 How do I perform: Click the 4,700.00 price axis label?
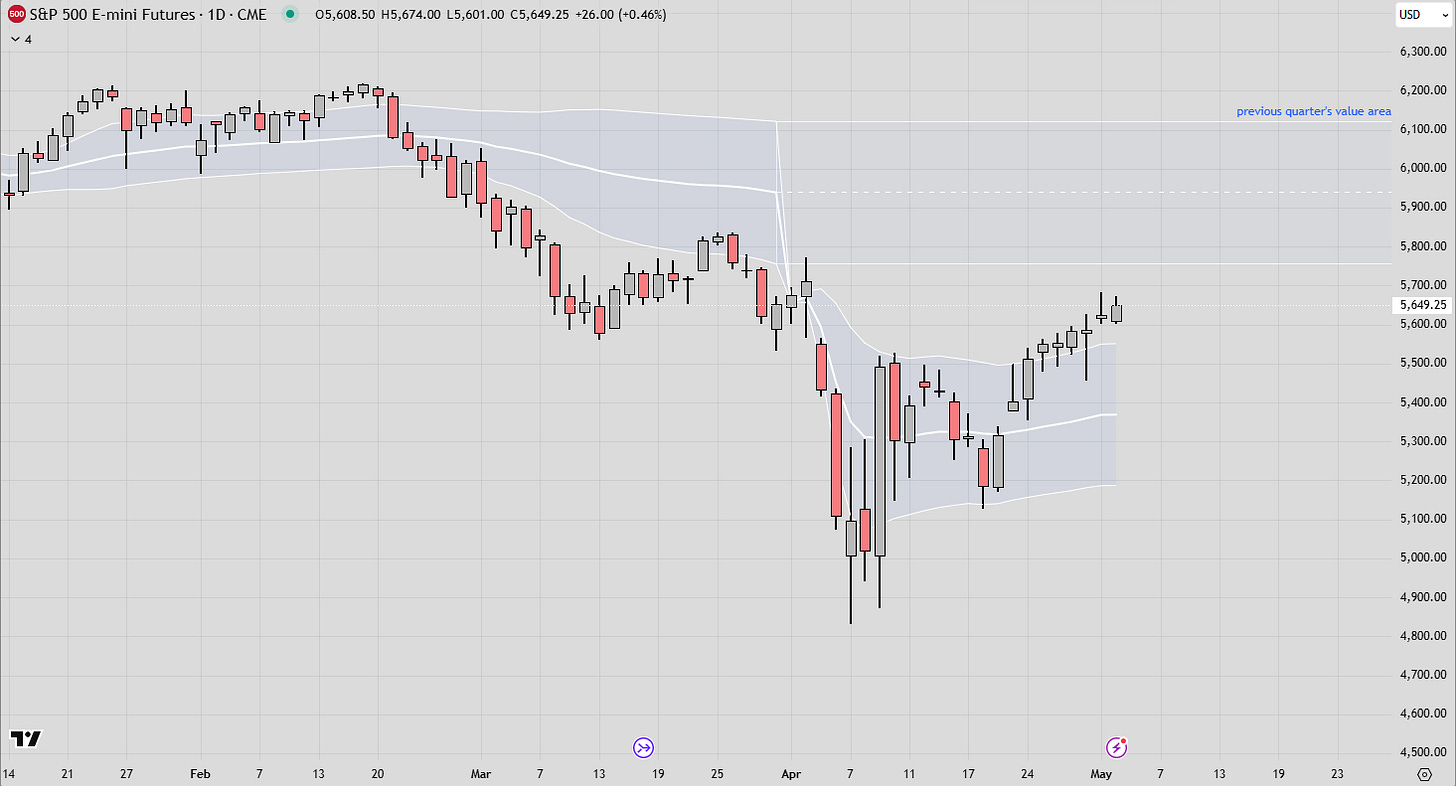(x=1423, y=675)
